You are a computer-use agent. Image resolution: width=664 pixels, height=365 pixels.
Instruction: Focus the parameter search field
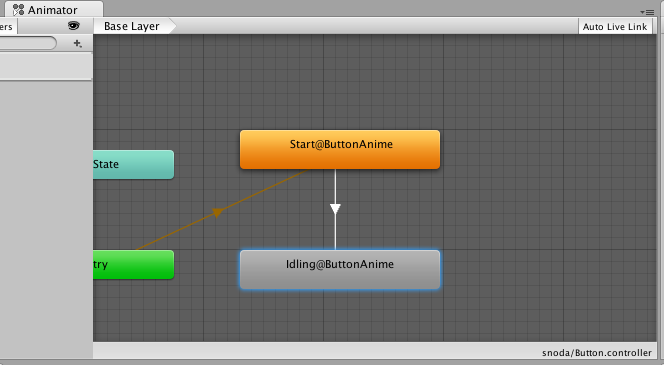[x=28, y=43]
